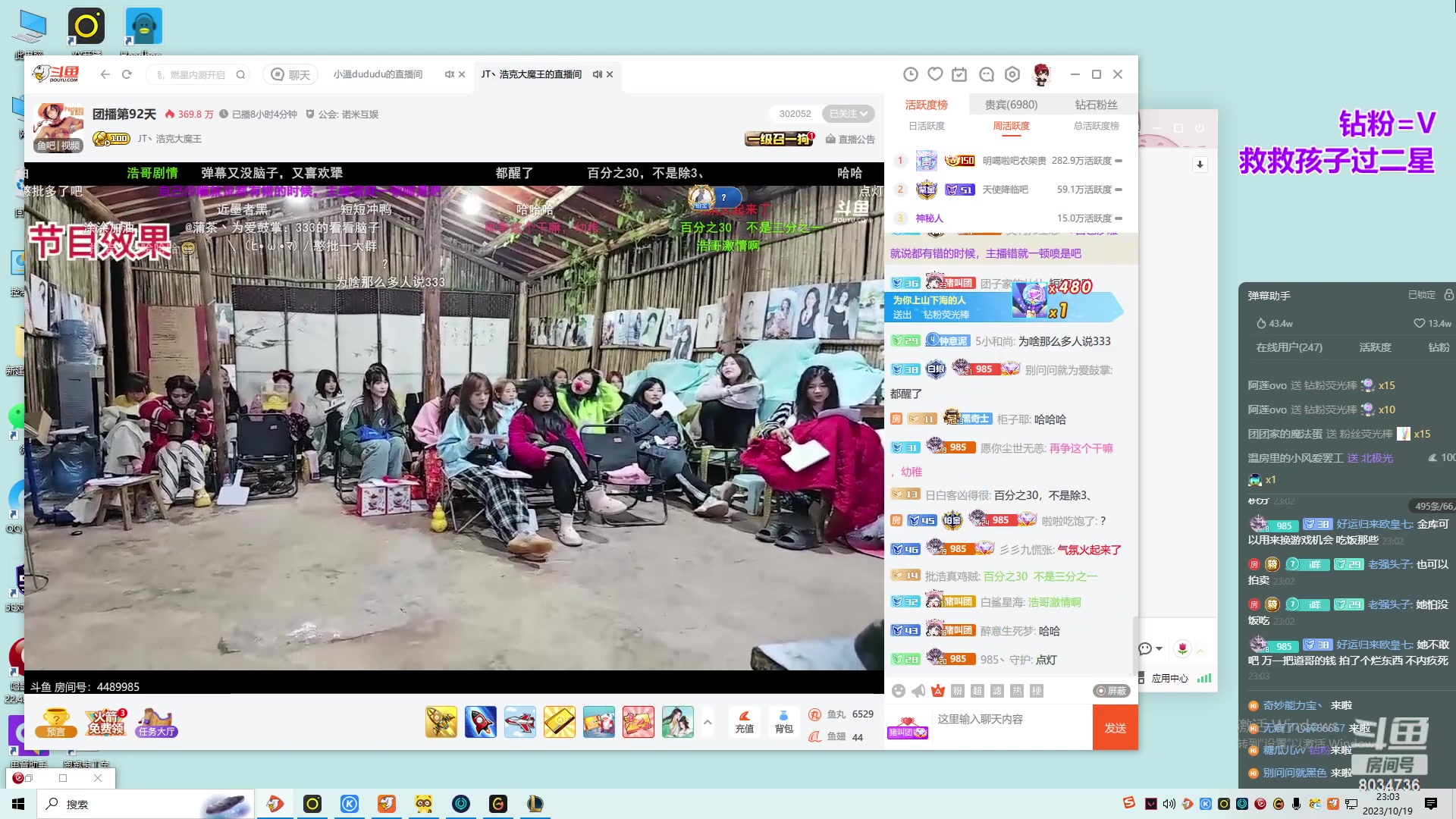Open 鱼吧|视频 link under avatar
1456x819 pixels.
click(58, 146)
